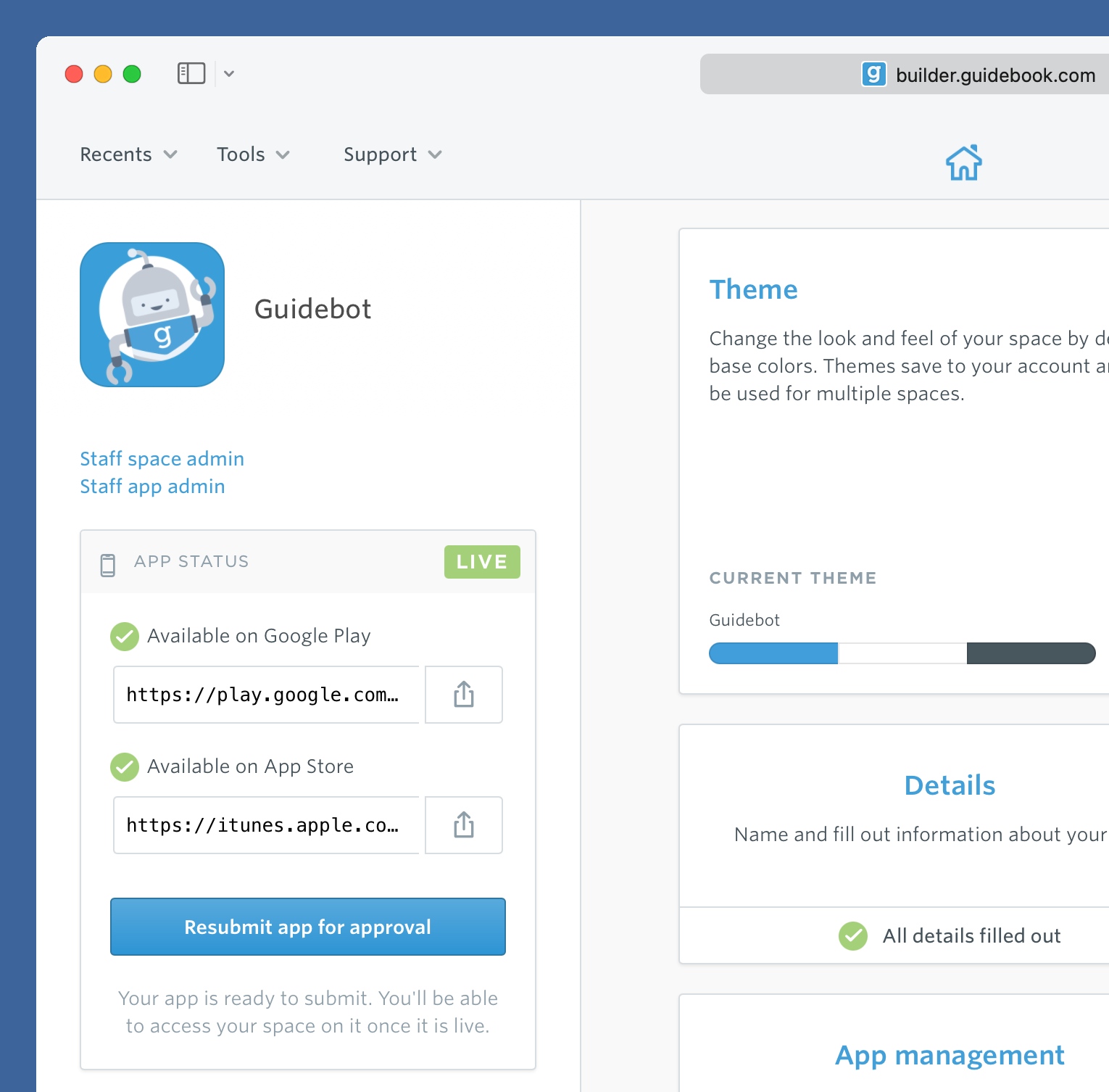
Task: Click the 'All details filled out' text
Action: [x=971, y=936]
